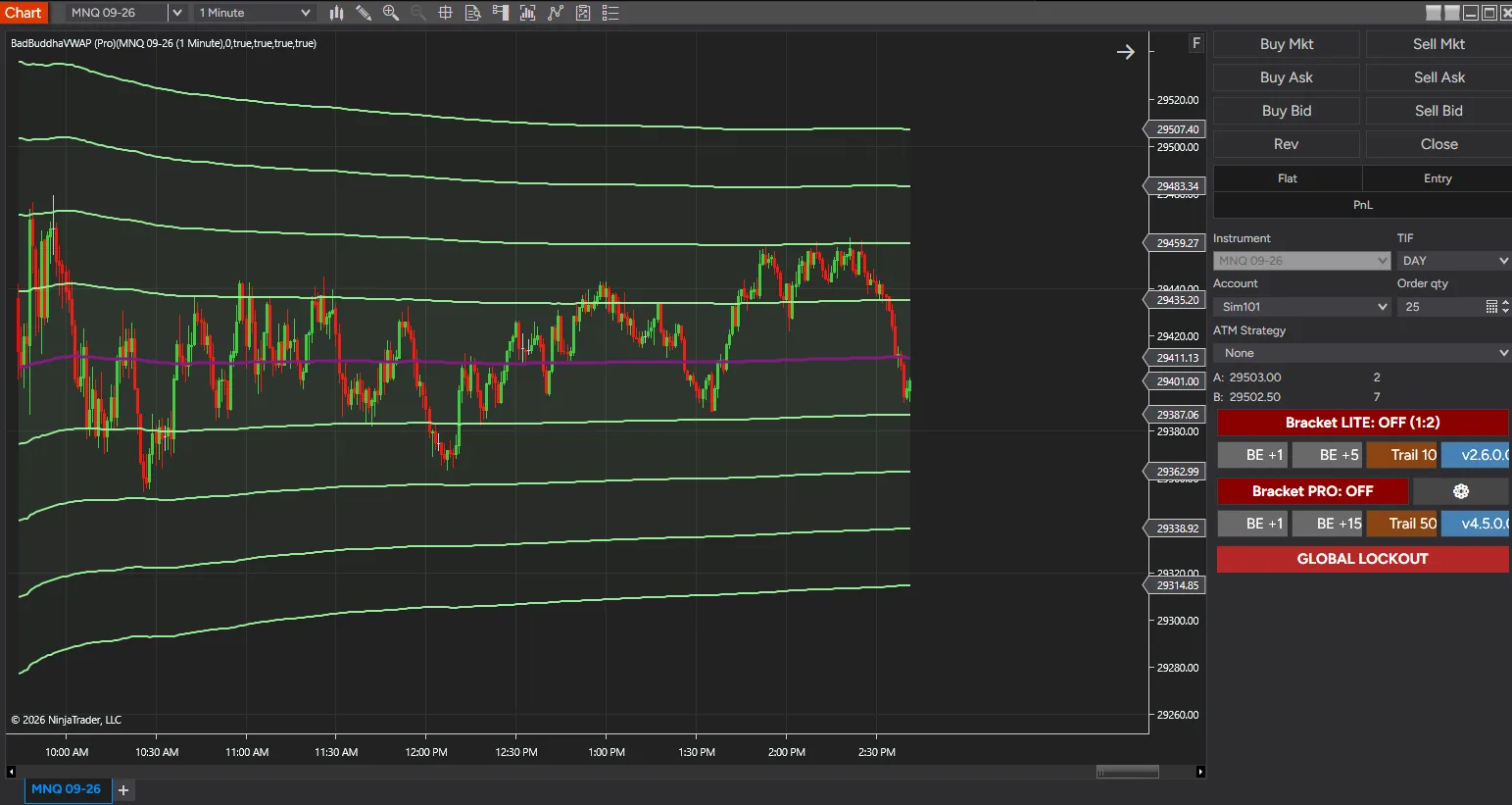Screen dimensions: 1512x805
Task: Enable BE +1 under Bracket LITE
Action: tap(1253, 455)
